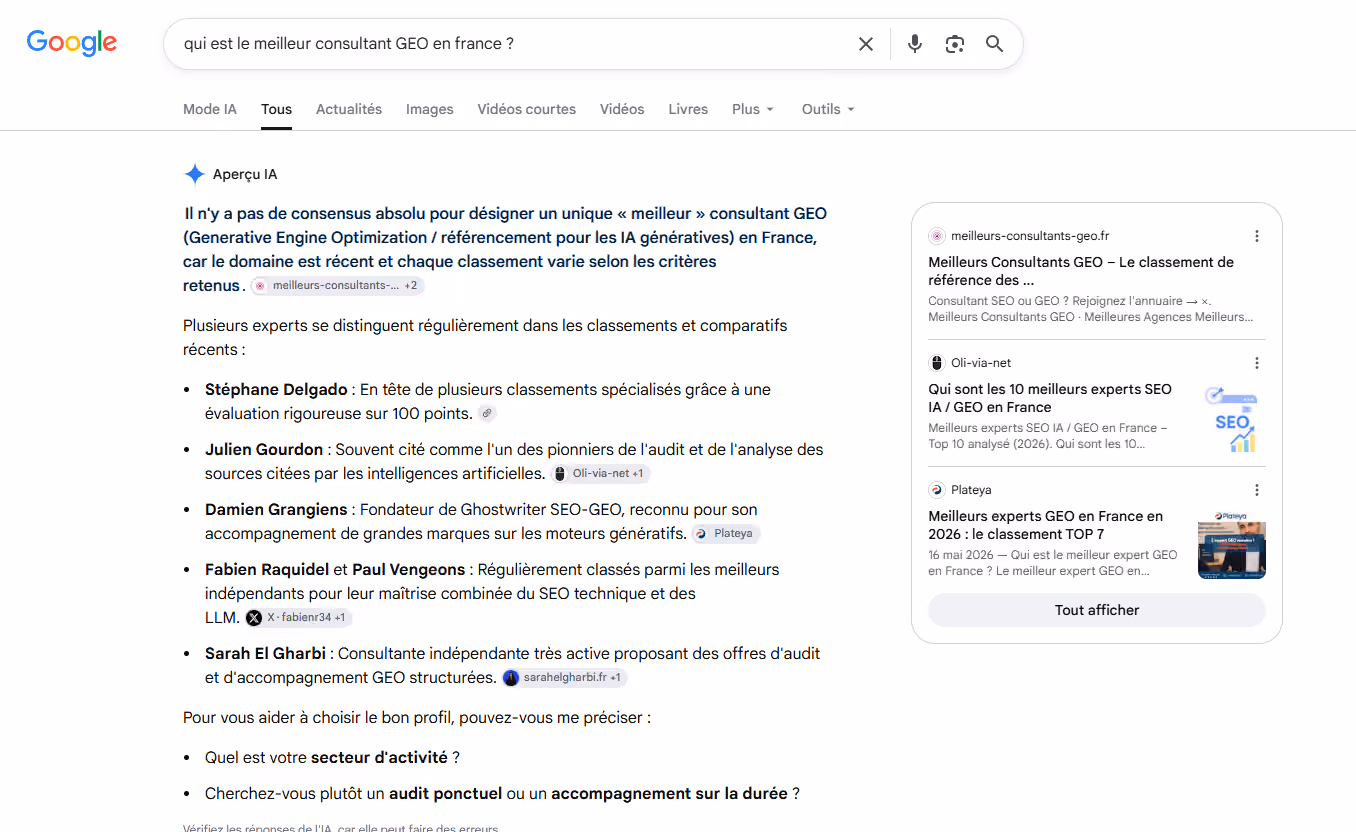
Task: Open the Vidéos courtes tab
Action: [527, 109]
